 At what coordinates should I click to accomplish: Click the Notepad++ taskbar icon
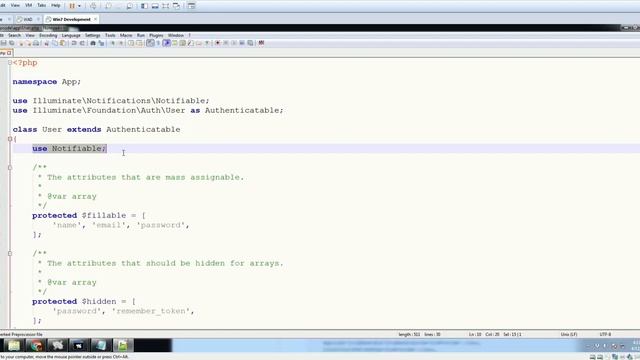point(122,345)
